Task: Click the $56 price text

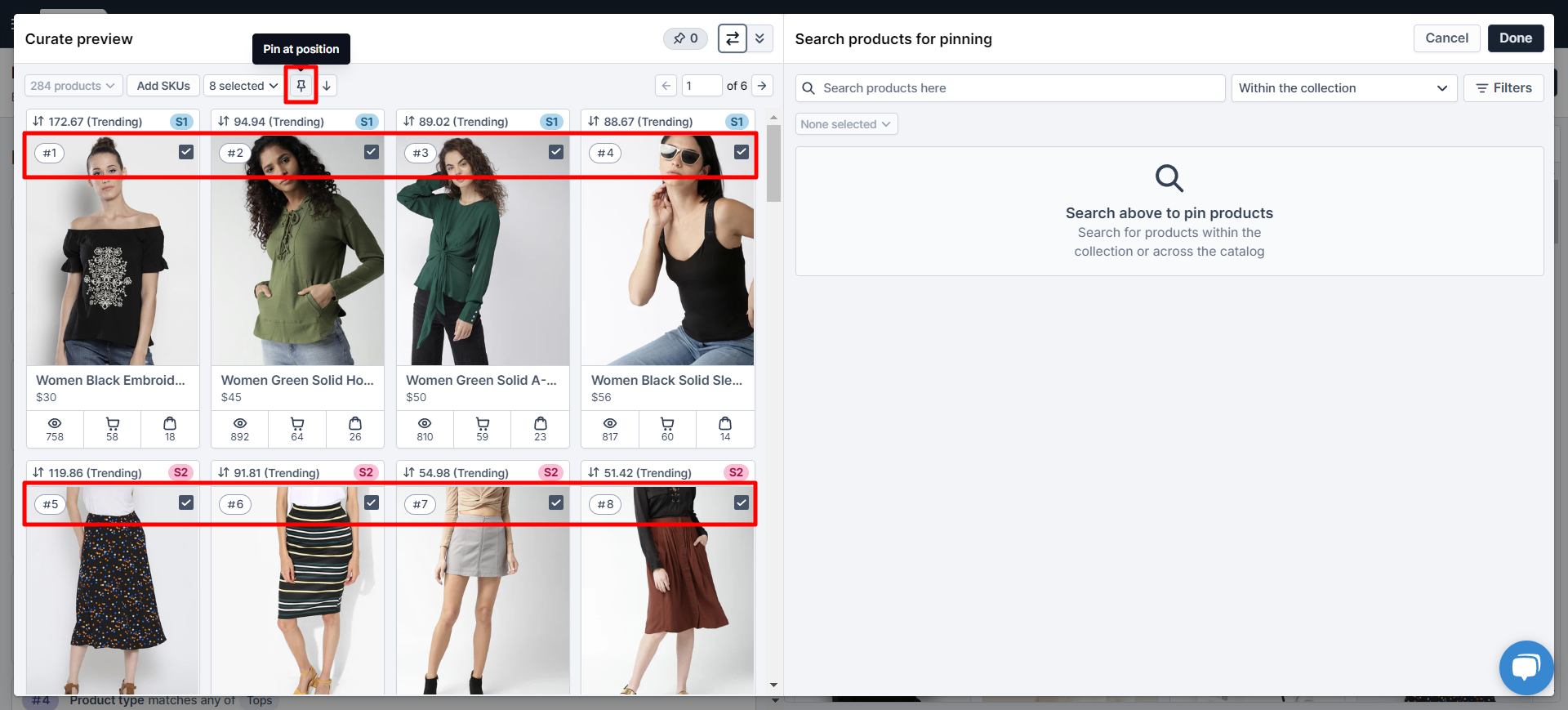Action: pos(601,397)
